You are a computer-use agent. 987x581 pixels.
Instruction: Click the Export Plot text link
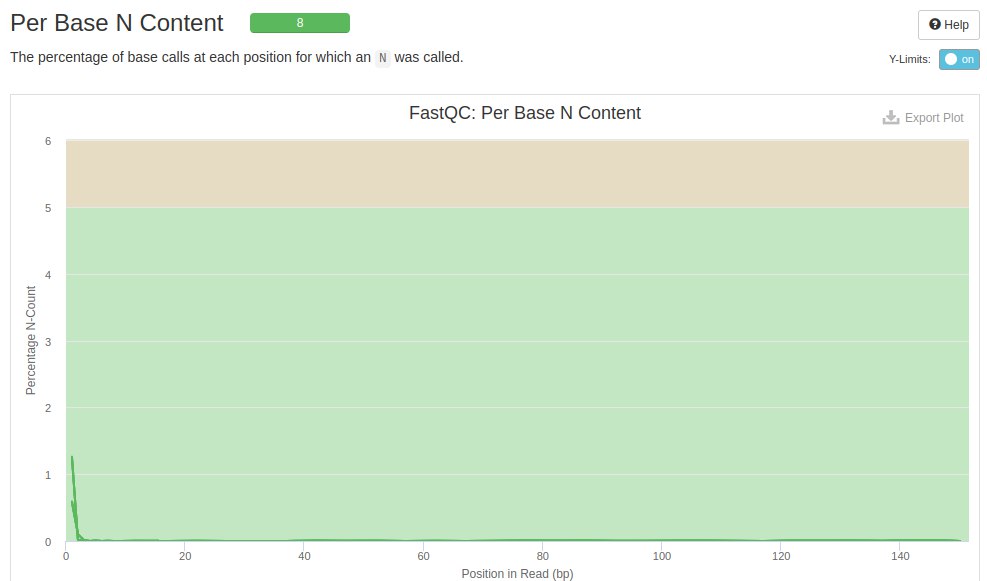pos(934,118)
